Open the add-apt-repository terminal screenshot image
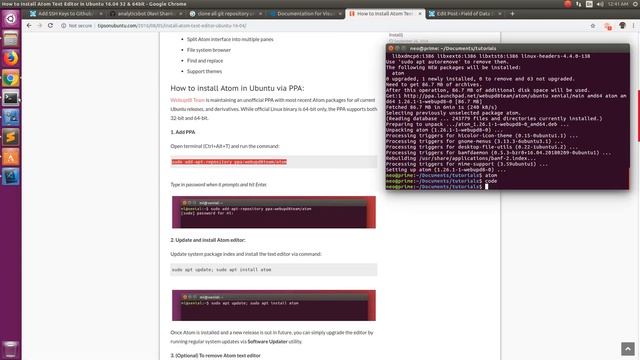 [x=273, y=212]
